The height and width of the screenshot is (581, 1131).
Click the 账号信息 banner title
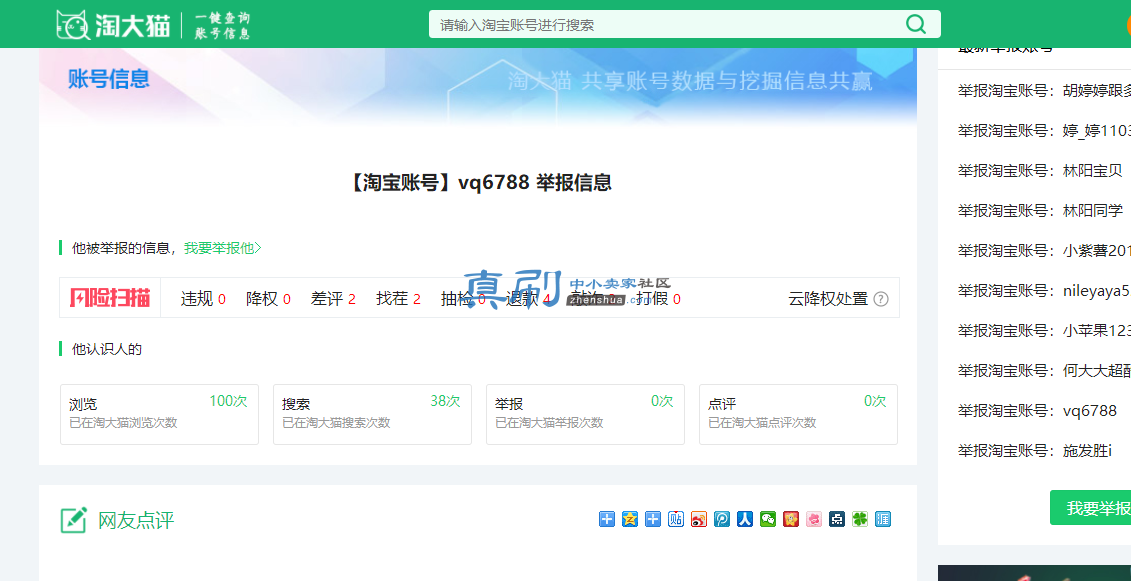[109, 79]
